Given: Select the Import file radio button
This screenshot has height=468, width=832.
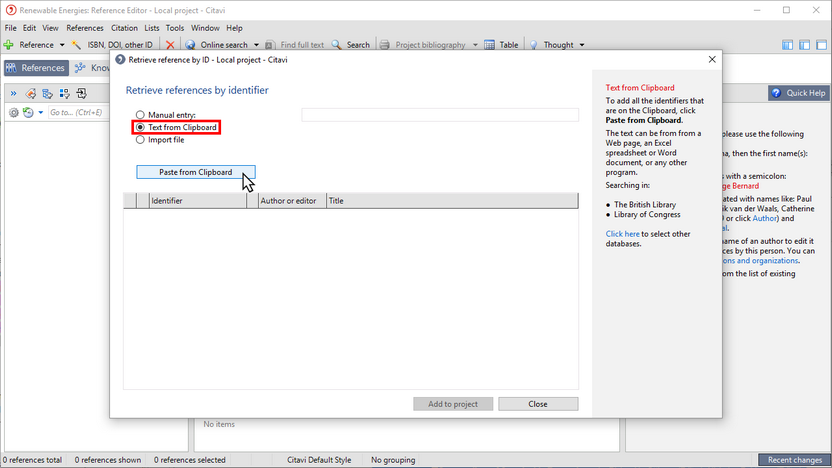Looking at the screenshot, I should [140, 140].
